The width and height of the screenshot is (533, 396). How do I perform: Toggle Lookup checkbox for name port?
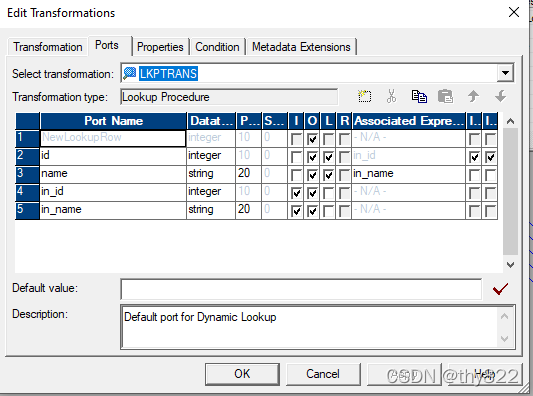click(328, 175)
